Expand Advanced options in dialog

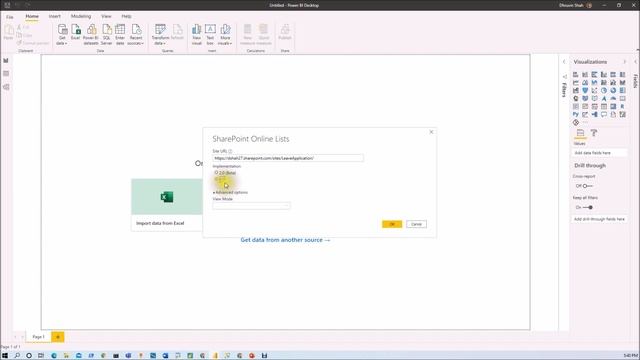[x=231, y=192]
